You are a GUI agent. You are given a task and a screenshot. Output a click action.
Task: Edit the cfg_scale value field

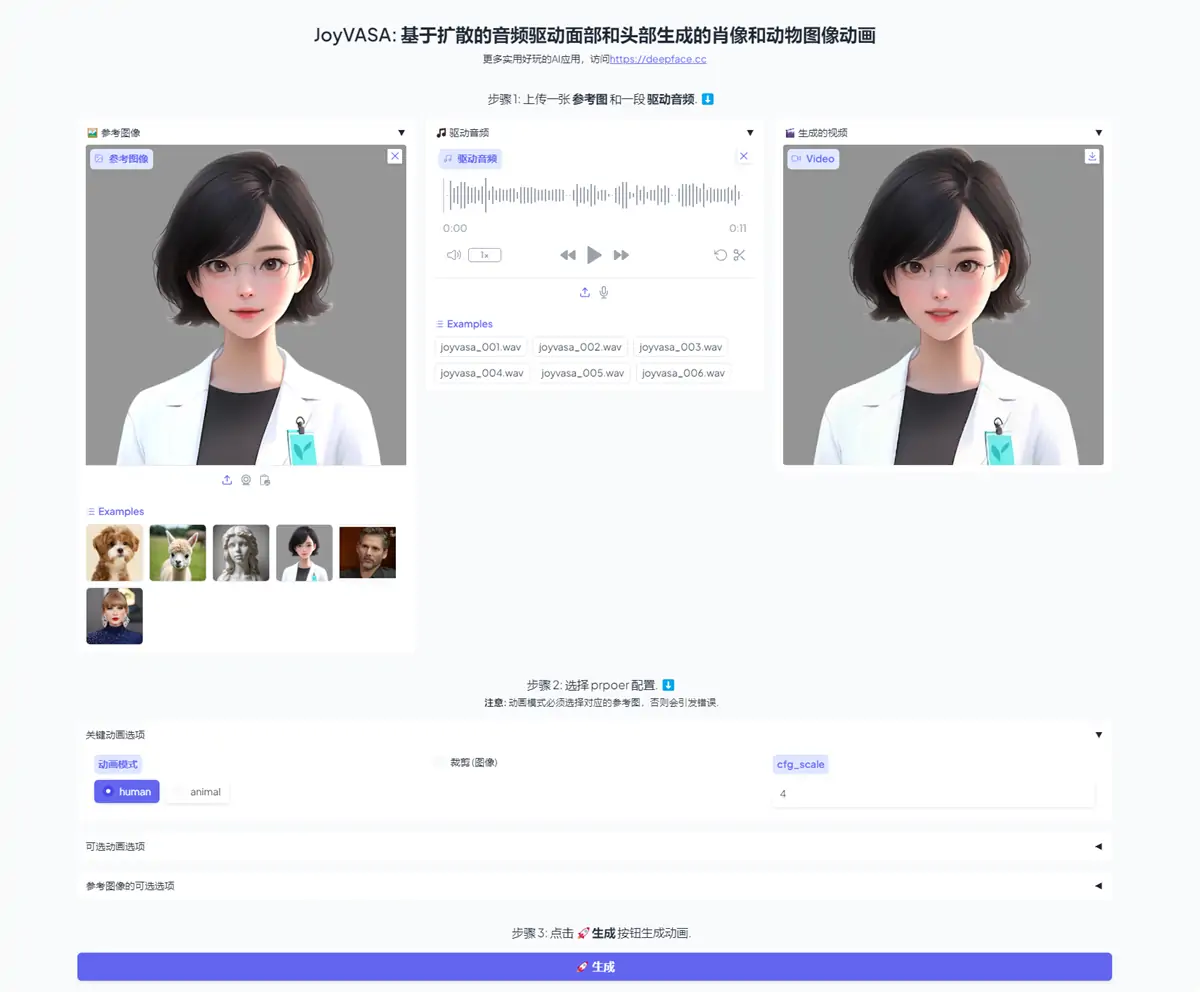tap(934, 794)
